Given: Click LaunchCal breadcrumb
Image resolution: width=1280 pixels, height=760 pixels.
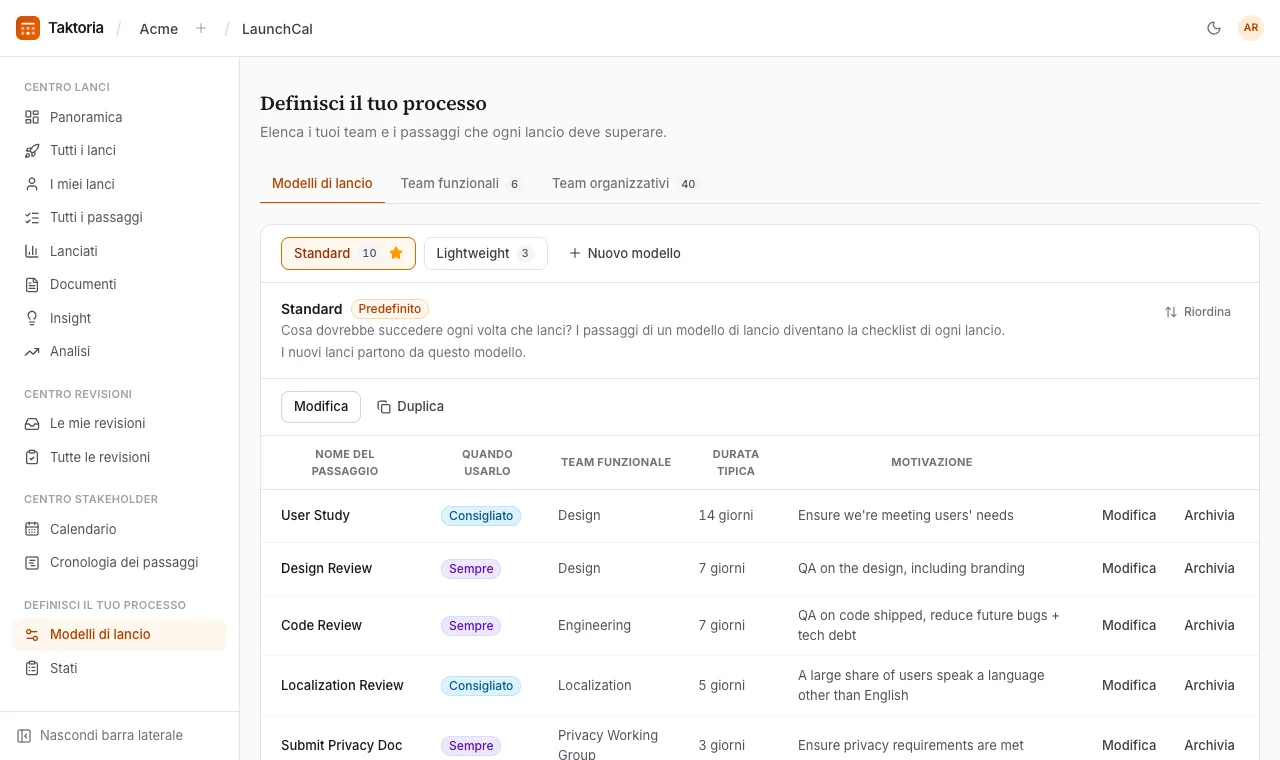Looking at the screenshot, I should [x=277, y=29].
